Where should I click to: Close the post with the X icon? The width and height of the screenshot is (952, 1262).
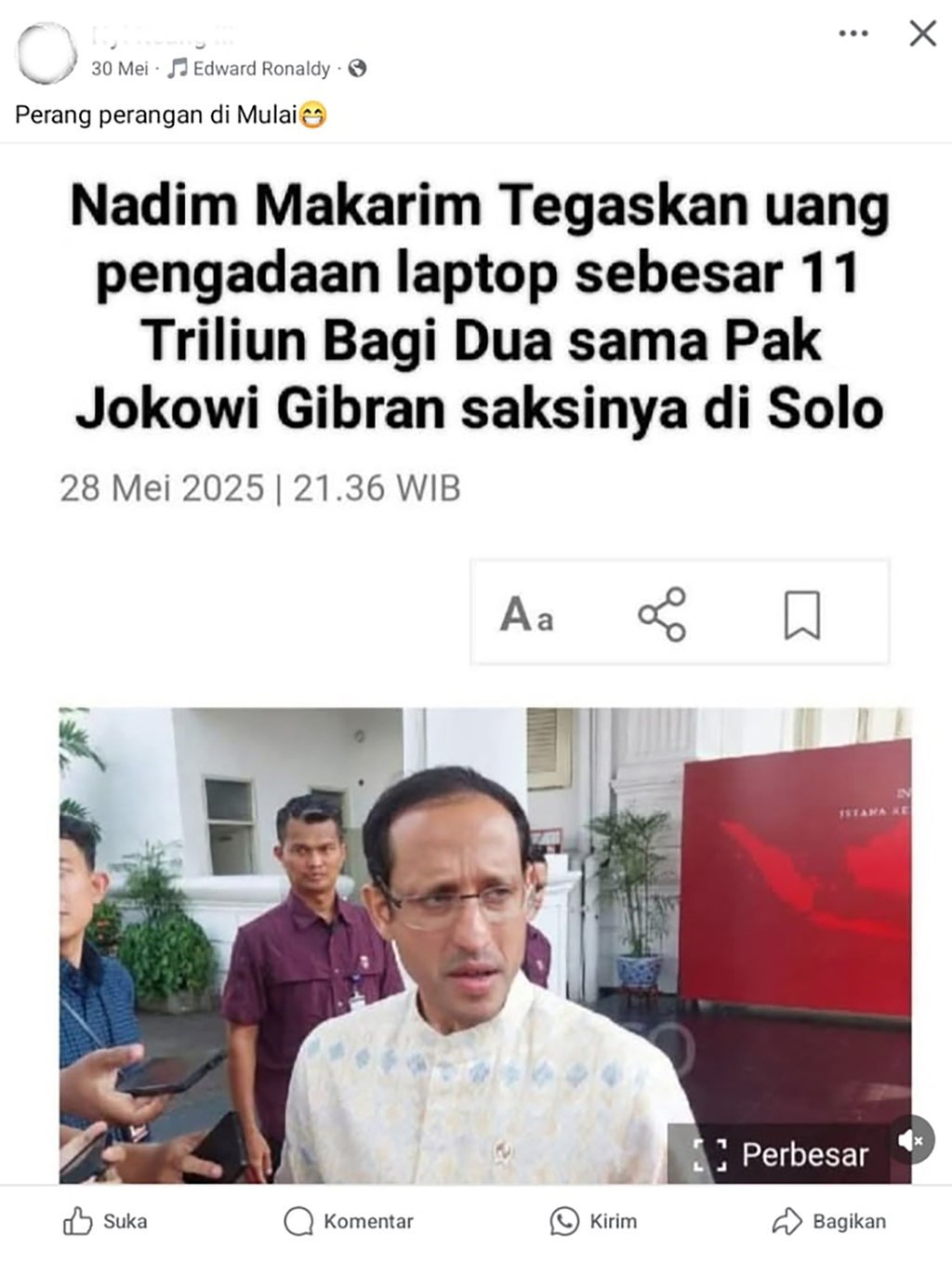[x=922, y=33]
